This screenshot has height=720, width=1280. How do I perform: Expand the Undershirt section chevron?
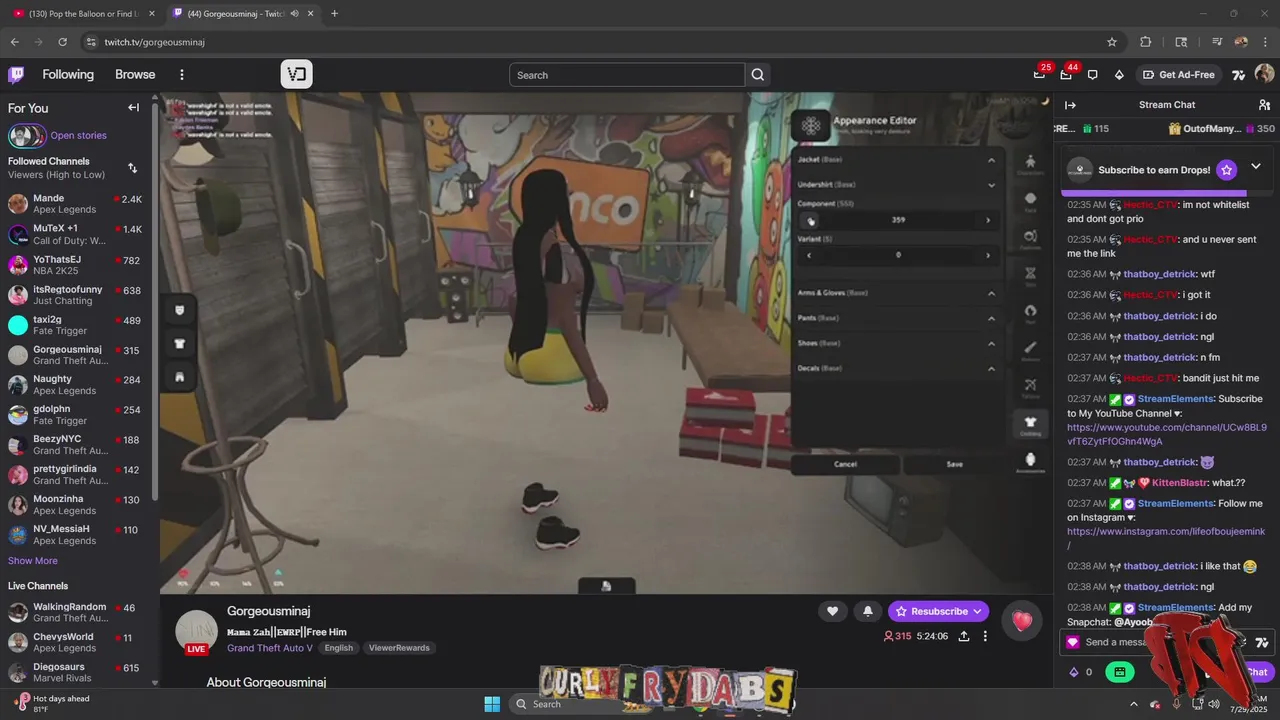tap(991, 185)
